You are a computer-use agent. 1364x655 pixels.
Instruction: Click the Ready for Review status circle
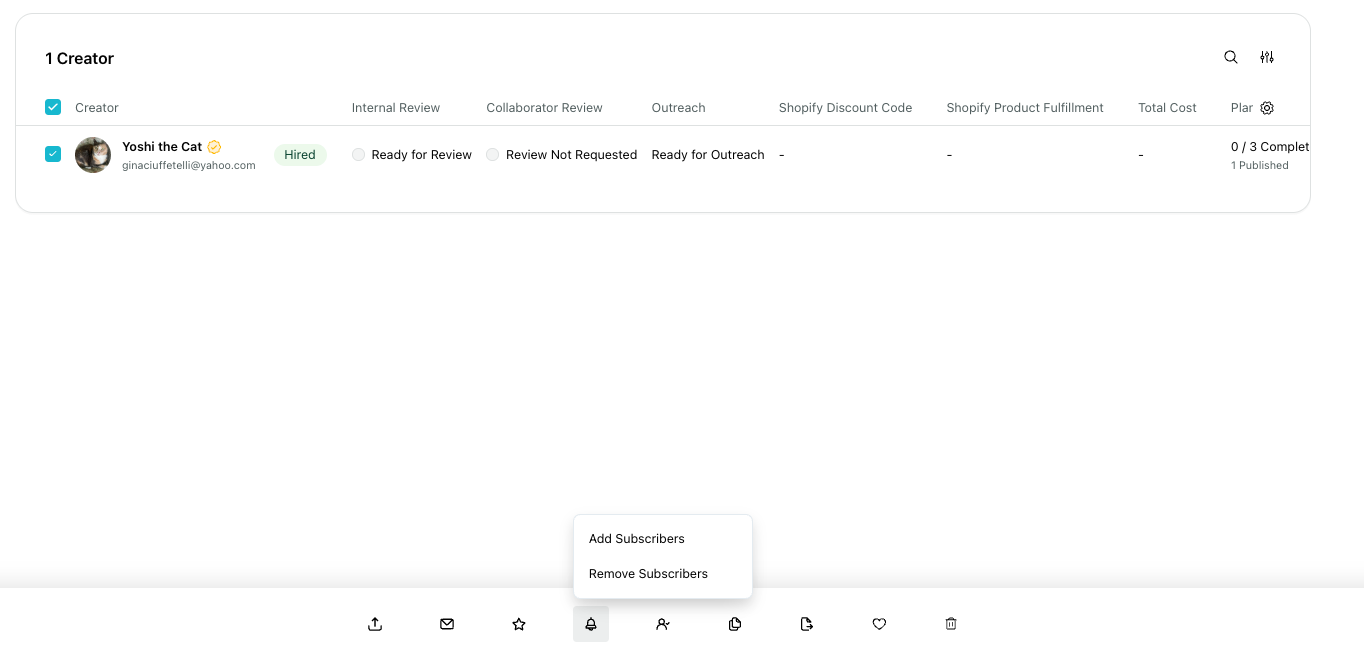(x=358, y=155)
